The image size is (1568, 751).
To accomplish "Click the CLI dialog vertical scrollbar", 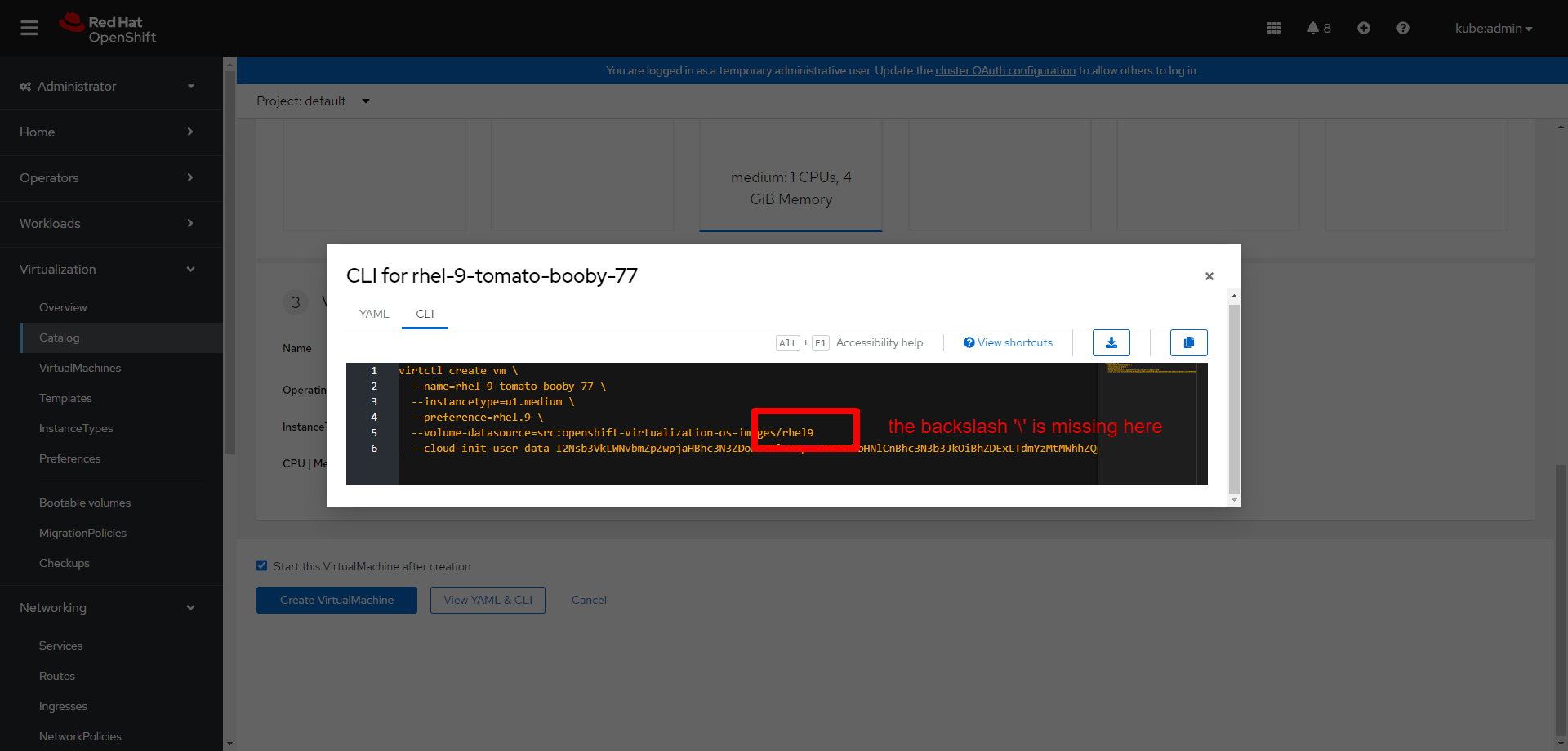I will tap(1234, 399).
